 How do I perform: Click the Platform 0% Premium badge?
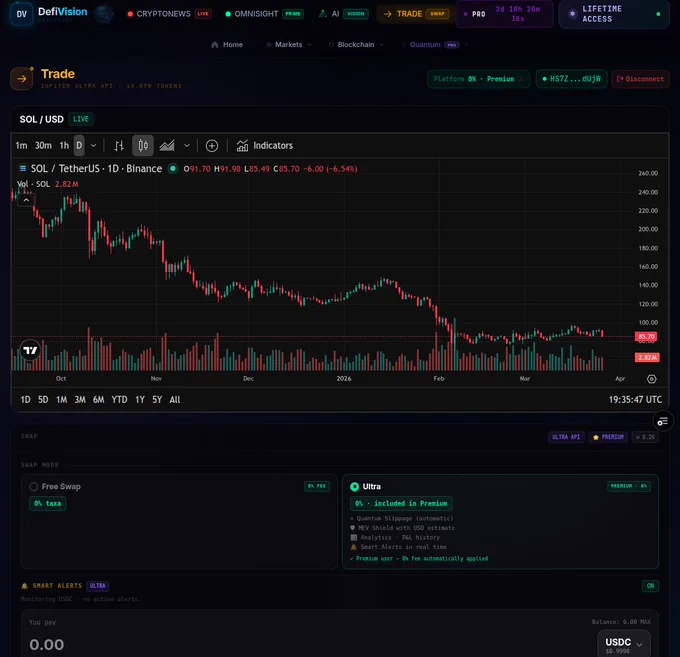click(x=478, y=79)
